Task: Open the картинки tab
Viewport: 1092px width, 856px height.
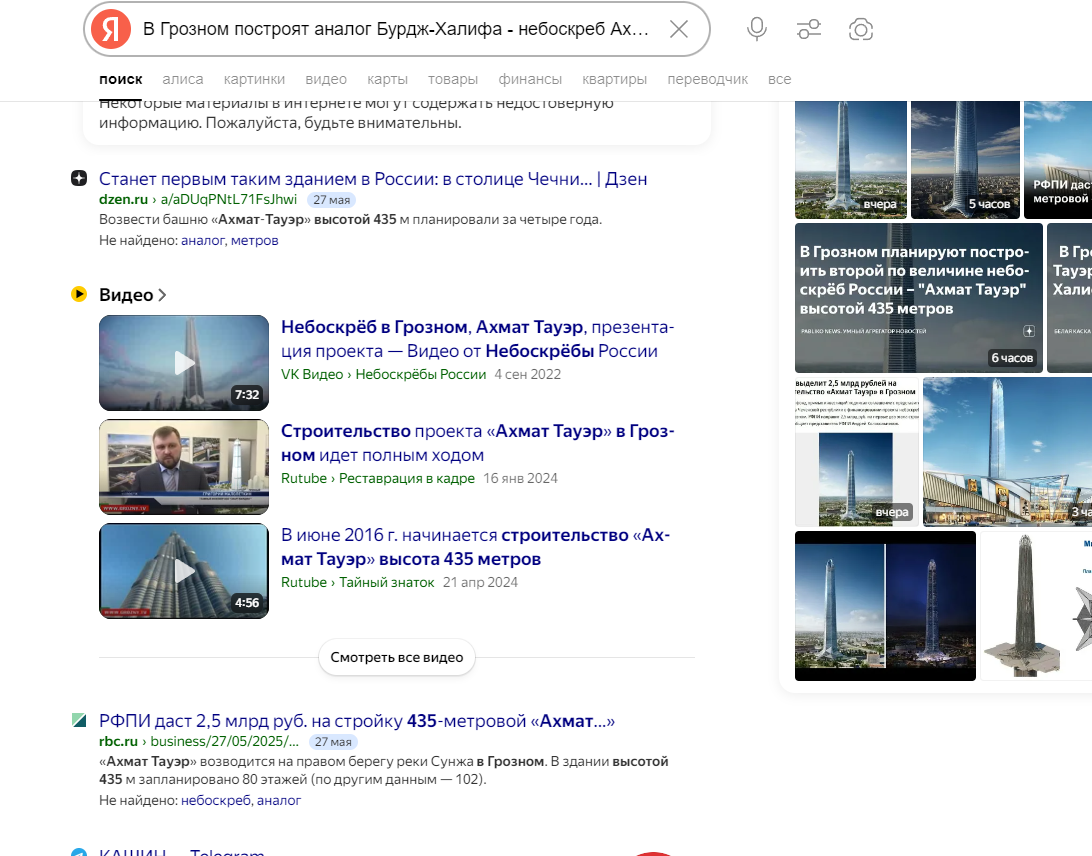Action: coord(254,79)
